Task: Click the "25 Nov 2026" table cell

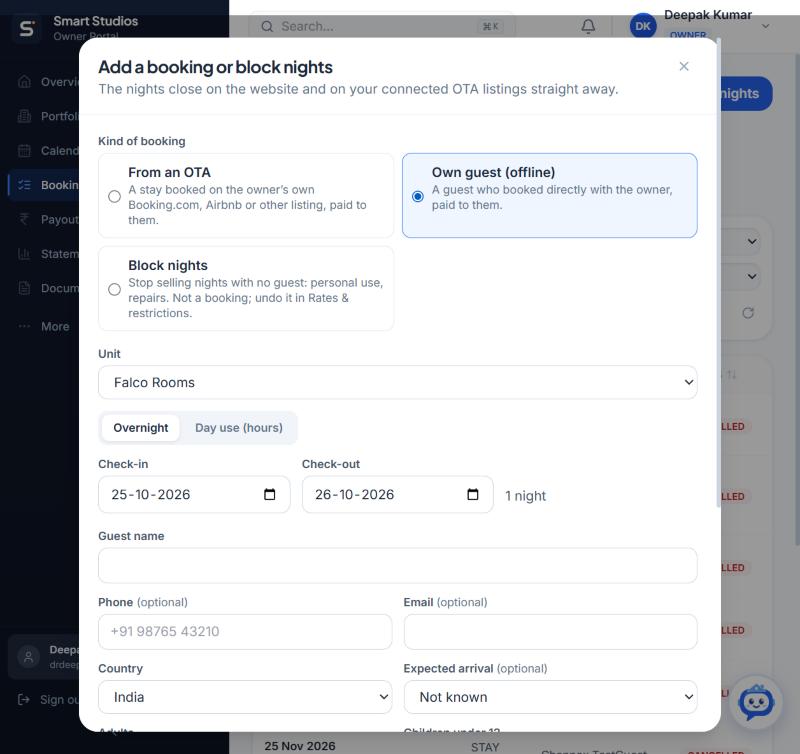Action: point(300,746)
